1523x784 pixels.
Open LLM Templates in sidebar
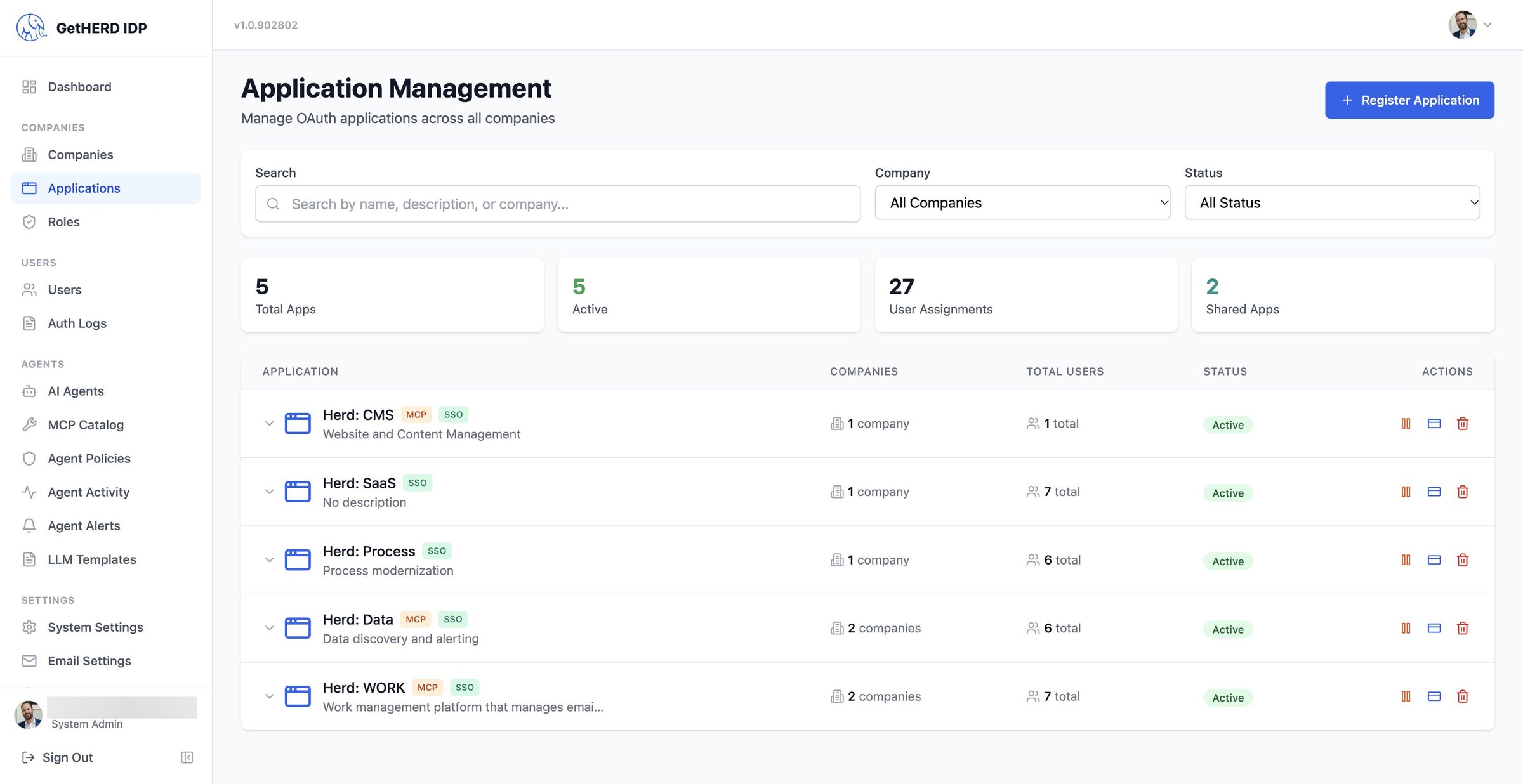pos(106,559)
